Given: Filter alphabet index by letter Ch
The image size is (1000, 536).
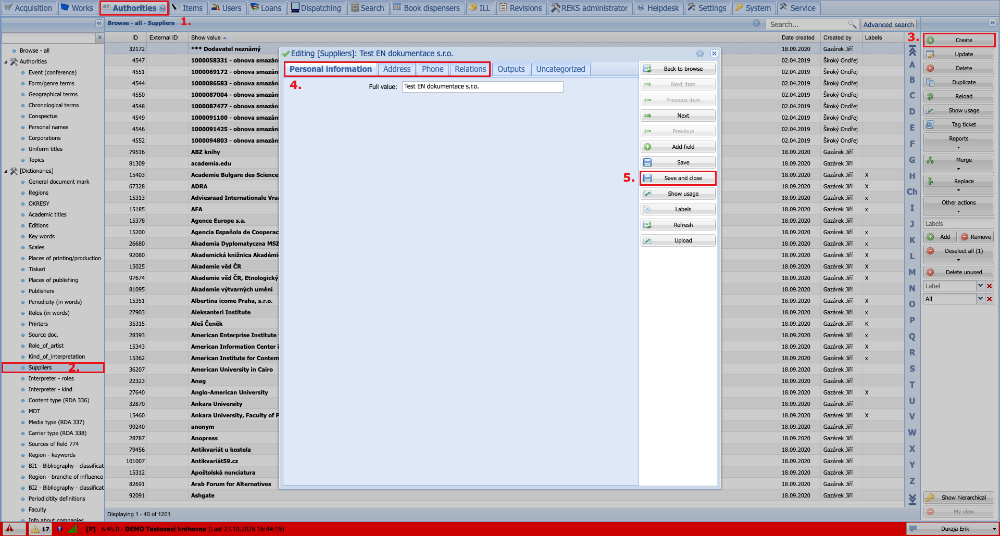Looking at the screenshot, I should [912, 191].
